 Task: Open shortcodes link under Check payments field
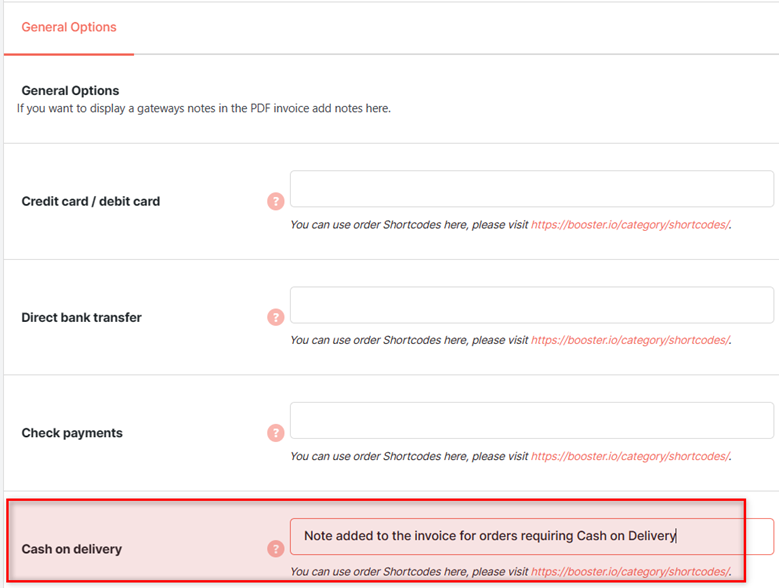point(630,456)
